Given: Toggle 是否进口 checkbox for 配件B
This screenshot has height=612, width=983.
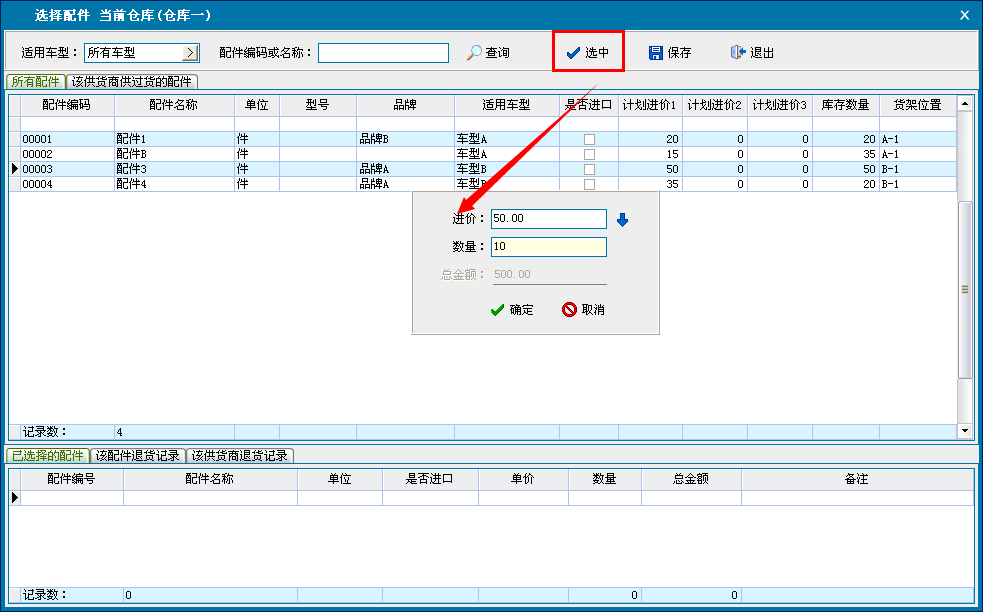Looking at the screenshot, I should (589, 154).
